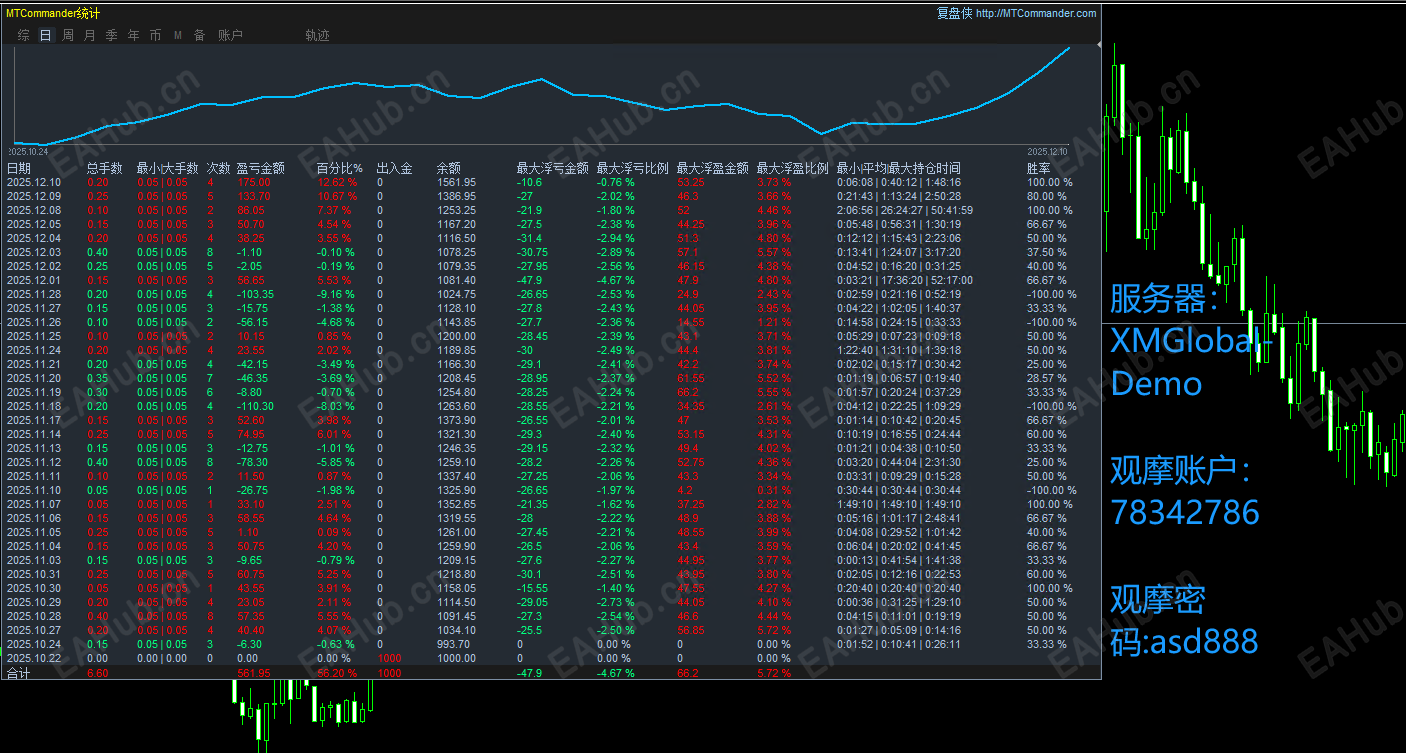Viewport: 1406px width, 753px height.
Task: Open the 备 tab
Action: pos(199,35)
